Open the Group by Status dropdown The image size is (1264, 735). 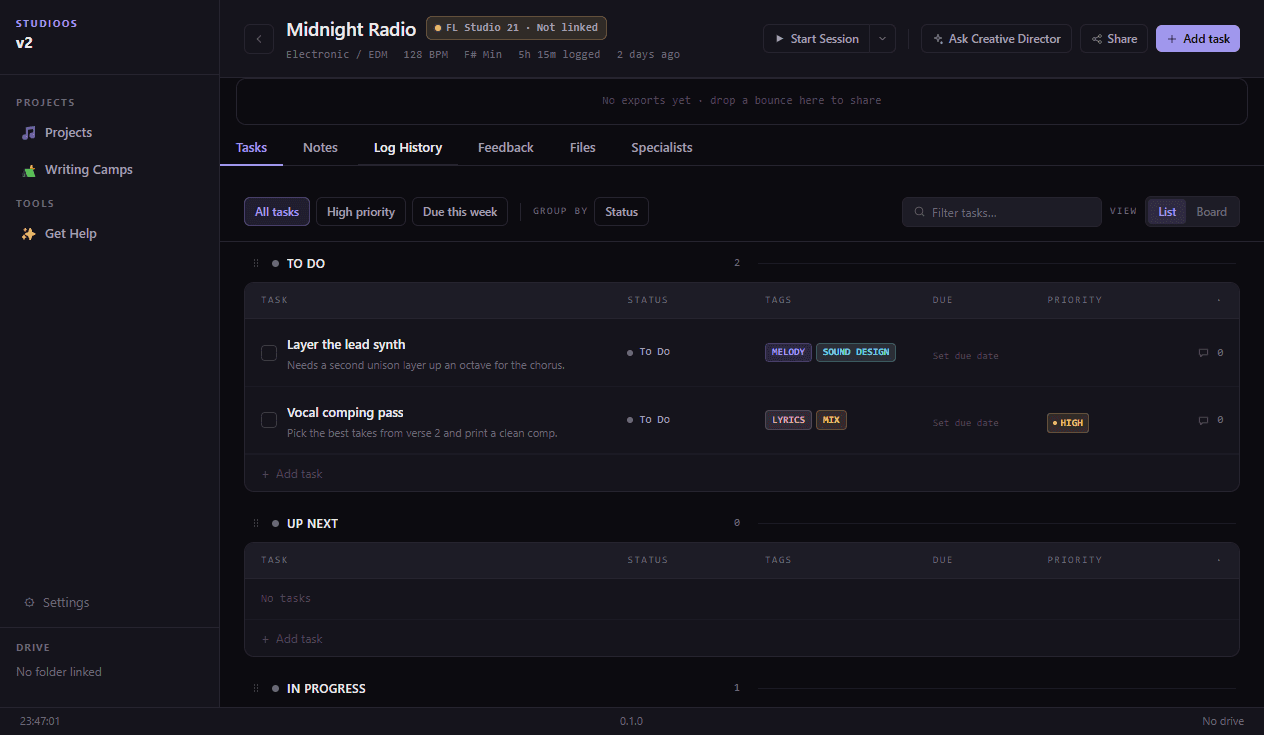pos(621,212)
